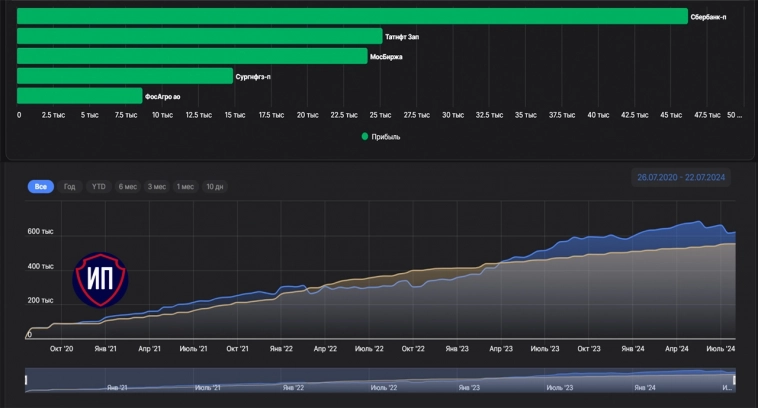Set the chart range to 10 дн

[x=215, y=187]
